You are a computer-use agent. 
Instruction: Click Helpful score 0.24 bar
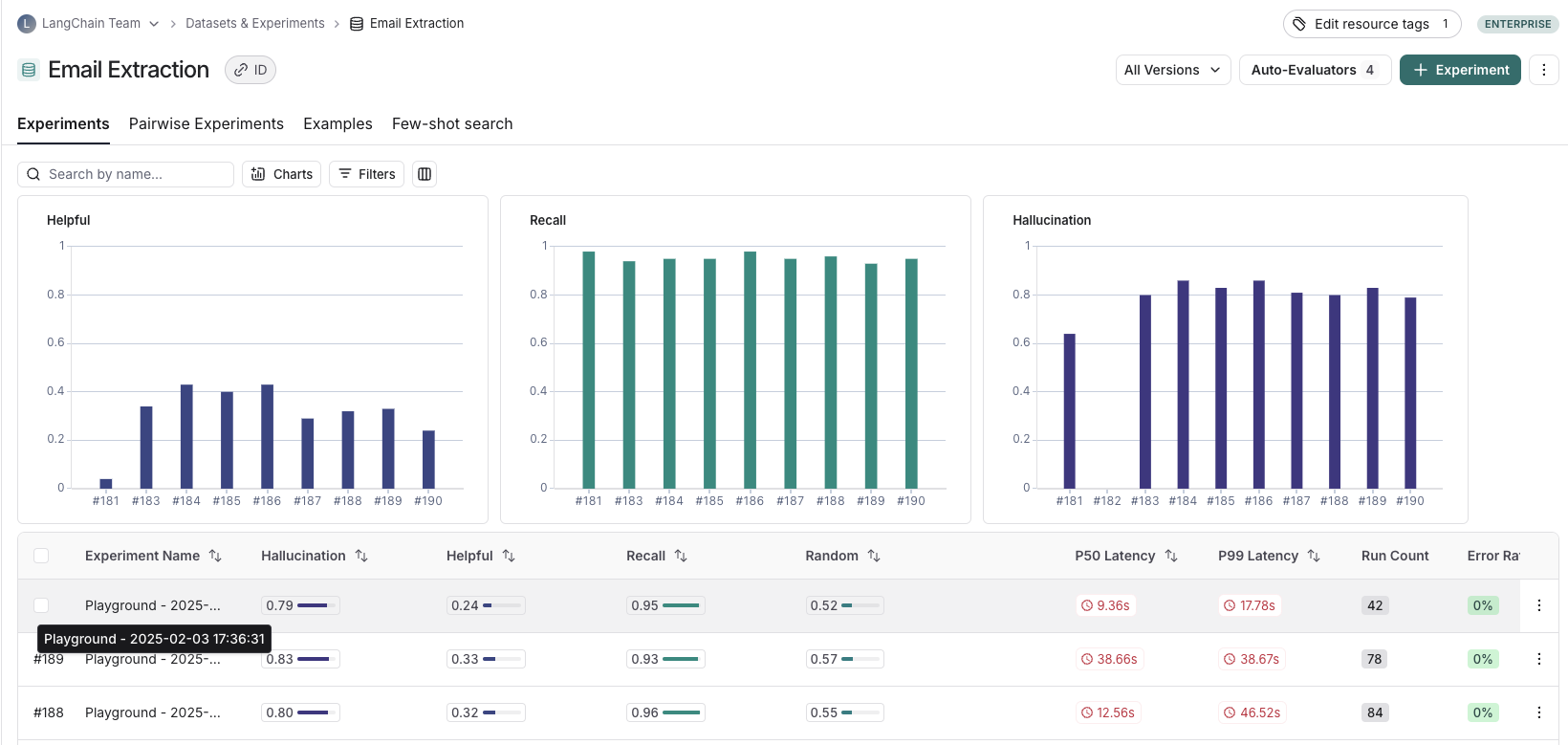486,605
